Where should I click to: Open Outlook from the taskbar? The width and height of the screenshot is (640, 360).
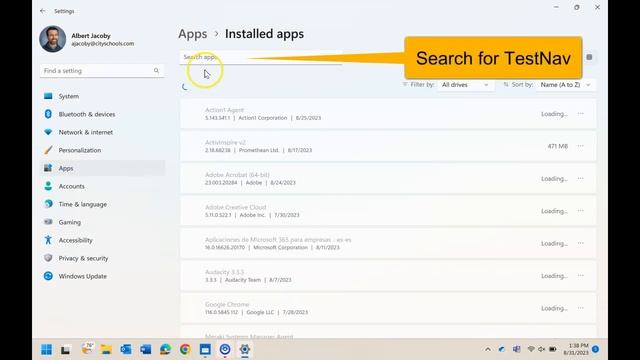point(126,349)
